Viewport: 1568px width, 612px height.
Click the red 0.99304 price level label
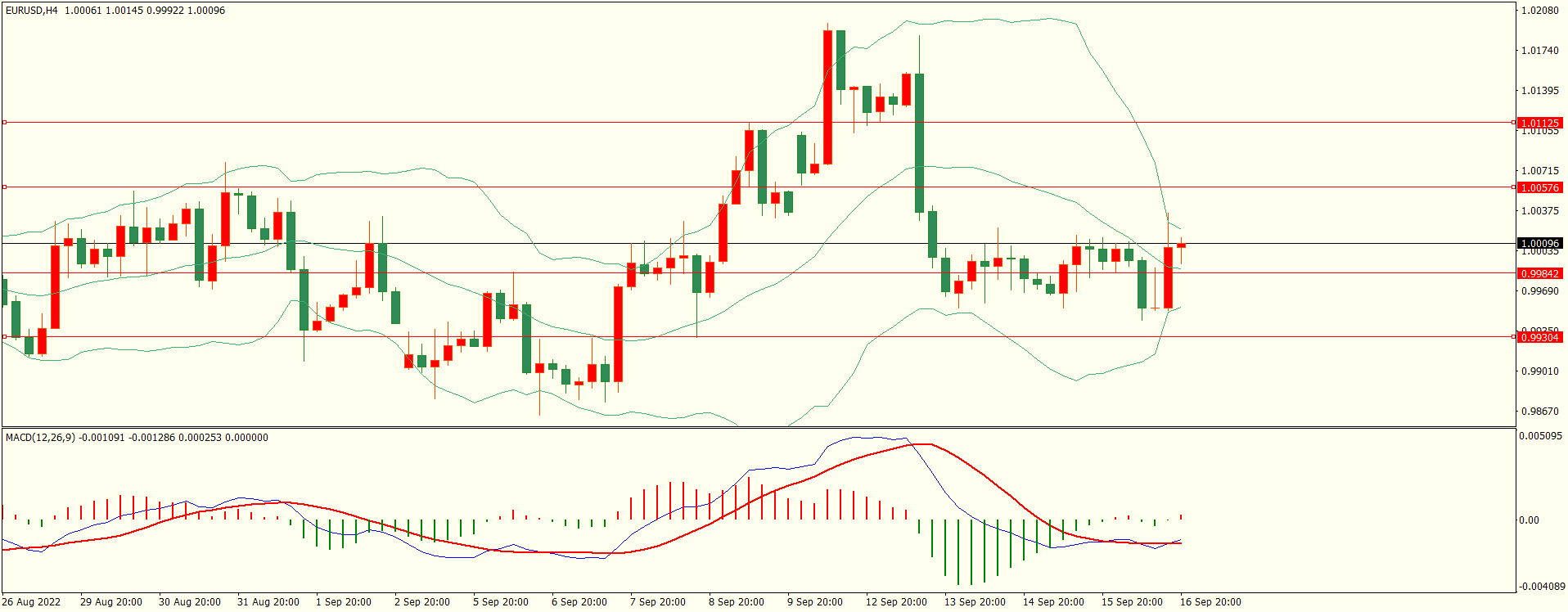pyautogui.click(x=1539, y=337)
